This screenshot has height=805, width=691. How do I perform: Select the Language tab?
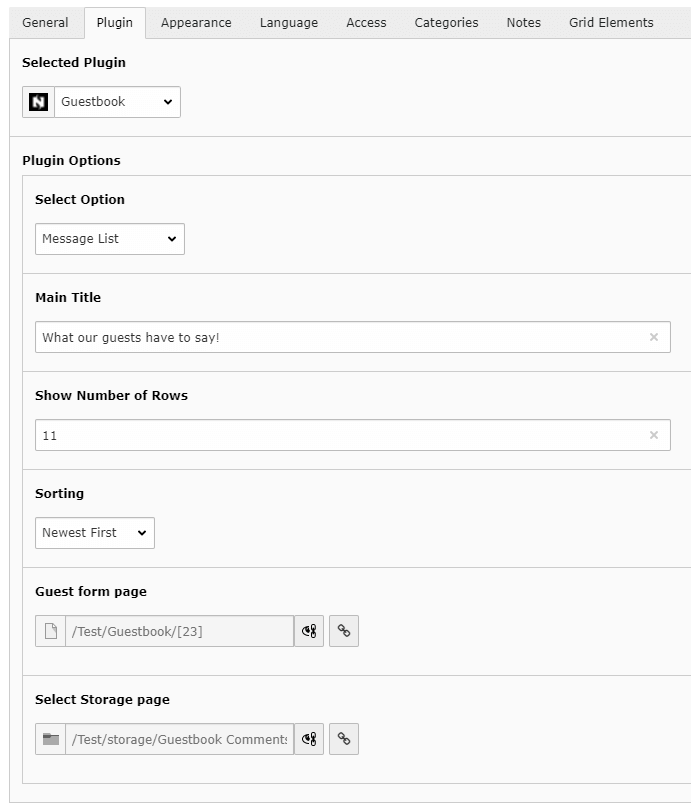(x=288, y=22)
